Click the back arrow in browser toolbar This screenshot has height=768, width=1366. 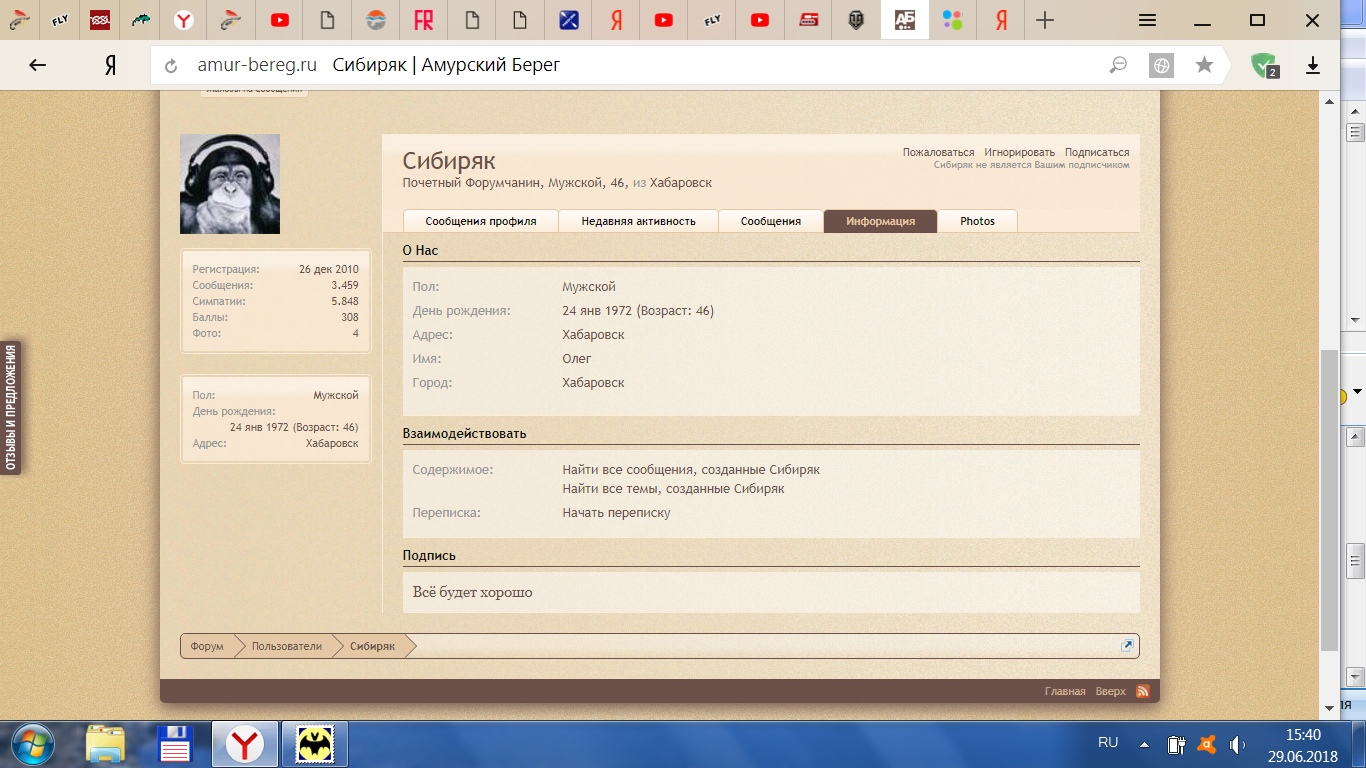[37, 65]
